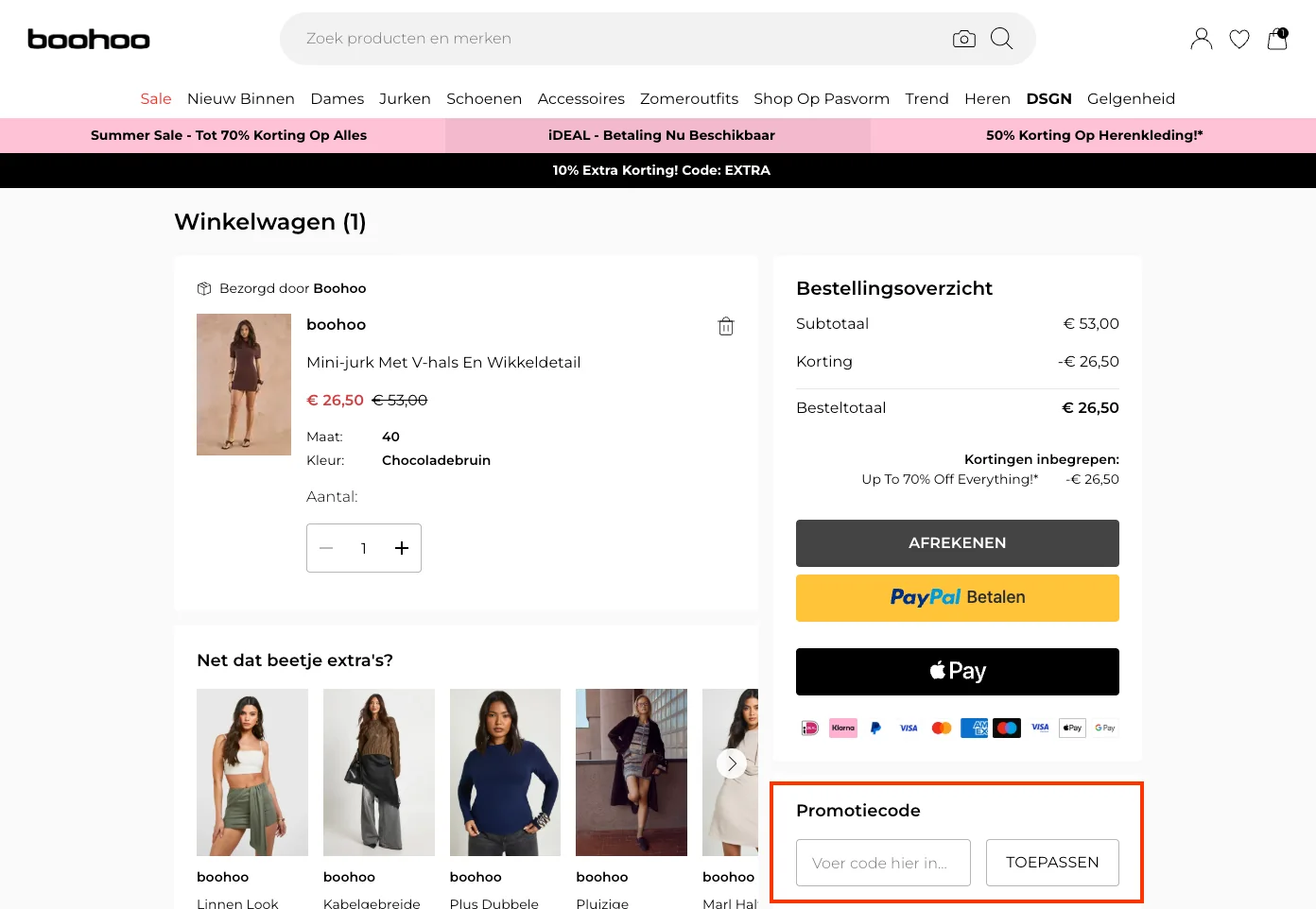
Task: Delete the mini-jurk with trash icon
Action: (x=726, y=326)
